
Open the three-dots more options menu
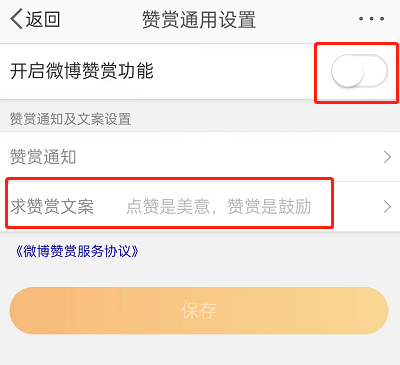[371, 19]
